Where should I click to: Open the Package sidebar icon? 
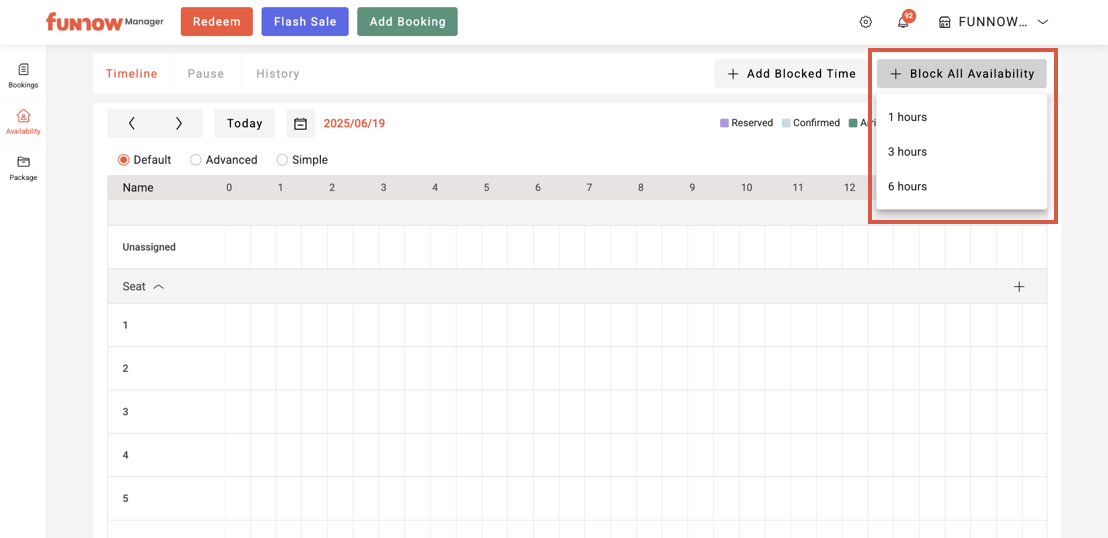click(23, 167)
